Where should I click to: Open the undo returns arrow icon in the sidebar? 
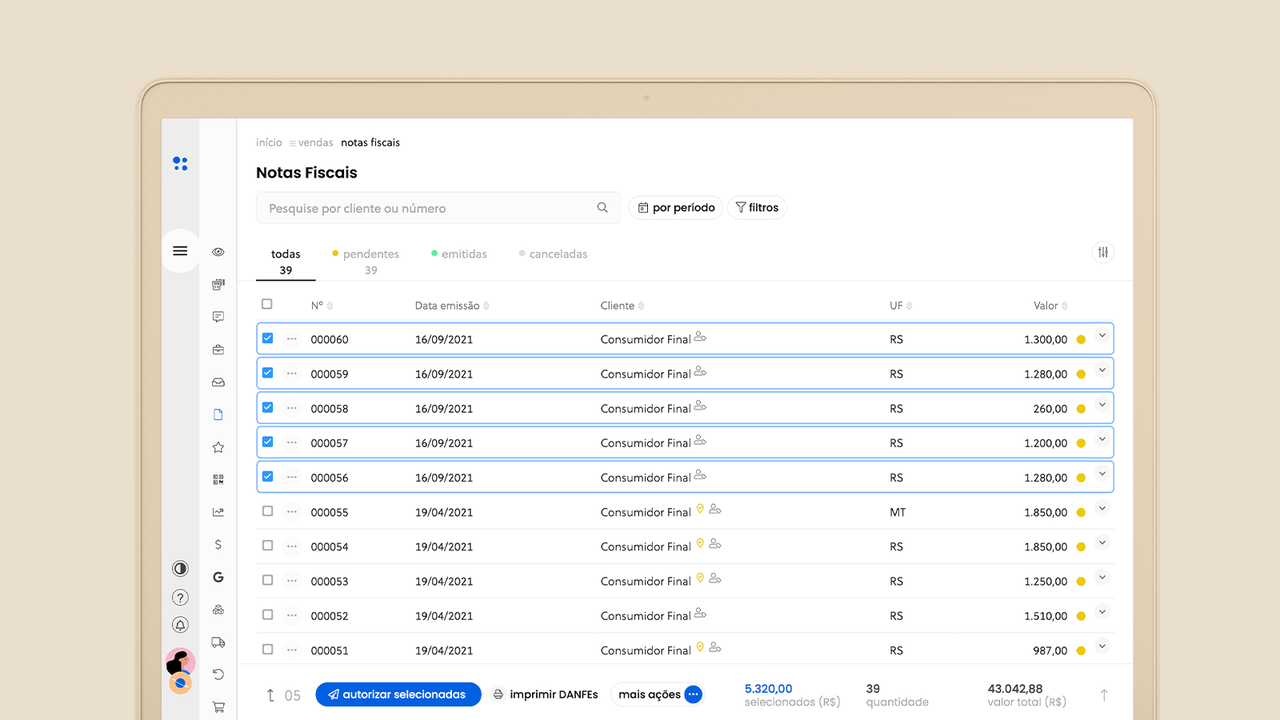tap(218, 675)
